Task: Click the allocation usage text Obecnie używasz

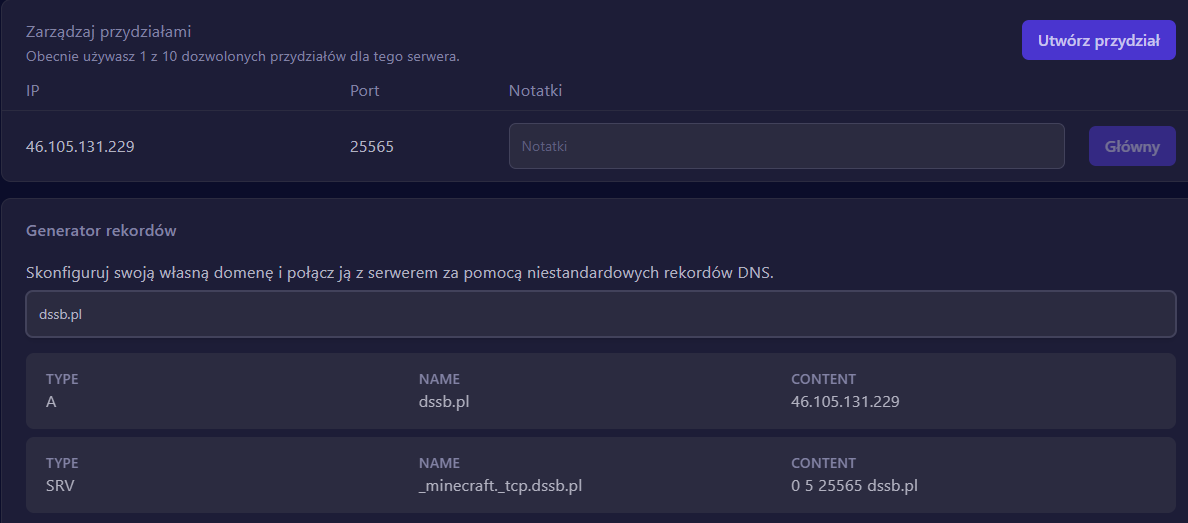Action: [242, 56]
